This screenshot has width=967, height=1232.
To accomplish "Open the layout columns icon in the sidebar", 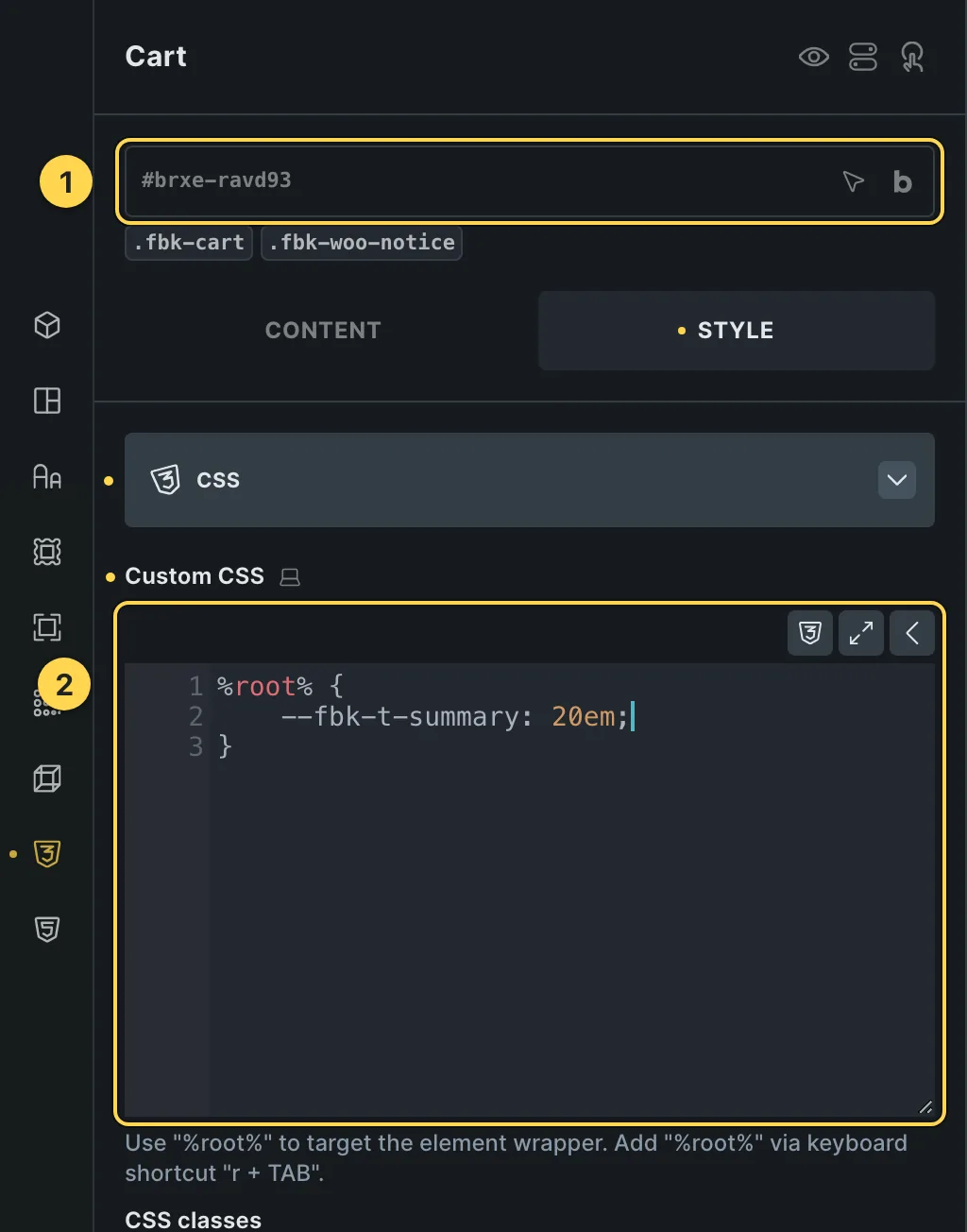I will click(47, 401).
